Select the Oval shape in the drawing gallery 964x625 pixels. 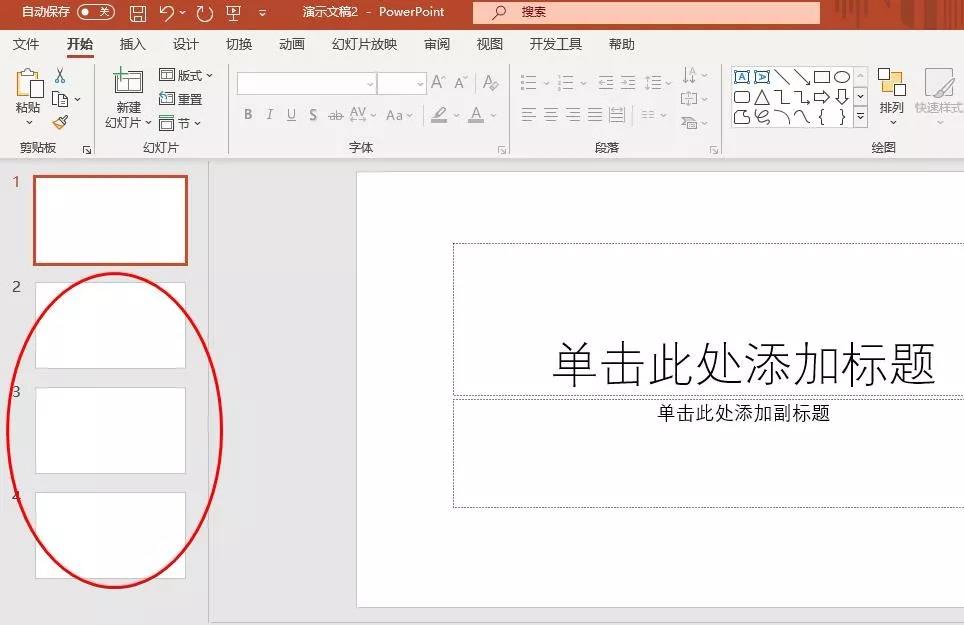[x=844, y=77]
